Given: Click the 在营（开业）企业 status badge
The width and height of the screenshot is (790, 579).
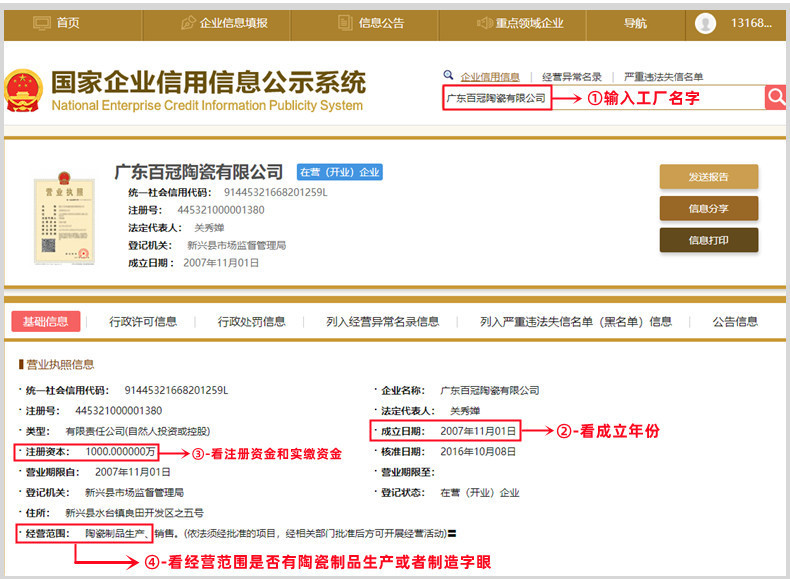Looking at the screenshot, I should tap(340, 172).
